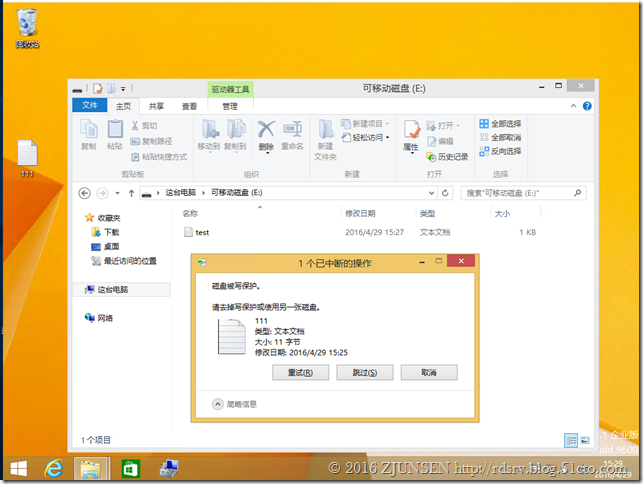Click the Drive Tools (驱动器工具) tab header
This screenshot has height=484, width=643.
230,89
